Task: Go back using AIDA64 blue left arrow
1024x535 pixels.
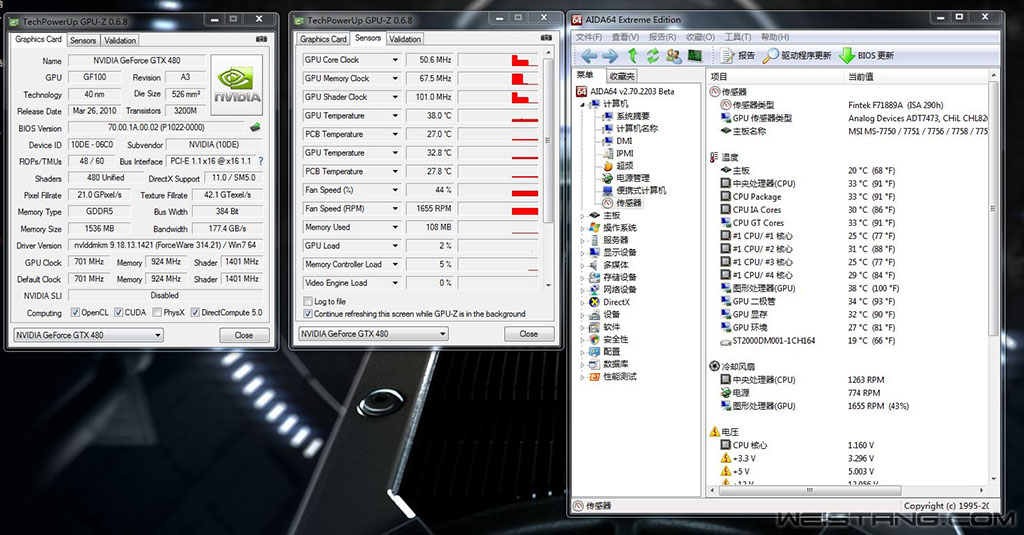Action: 589,56
